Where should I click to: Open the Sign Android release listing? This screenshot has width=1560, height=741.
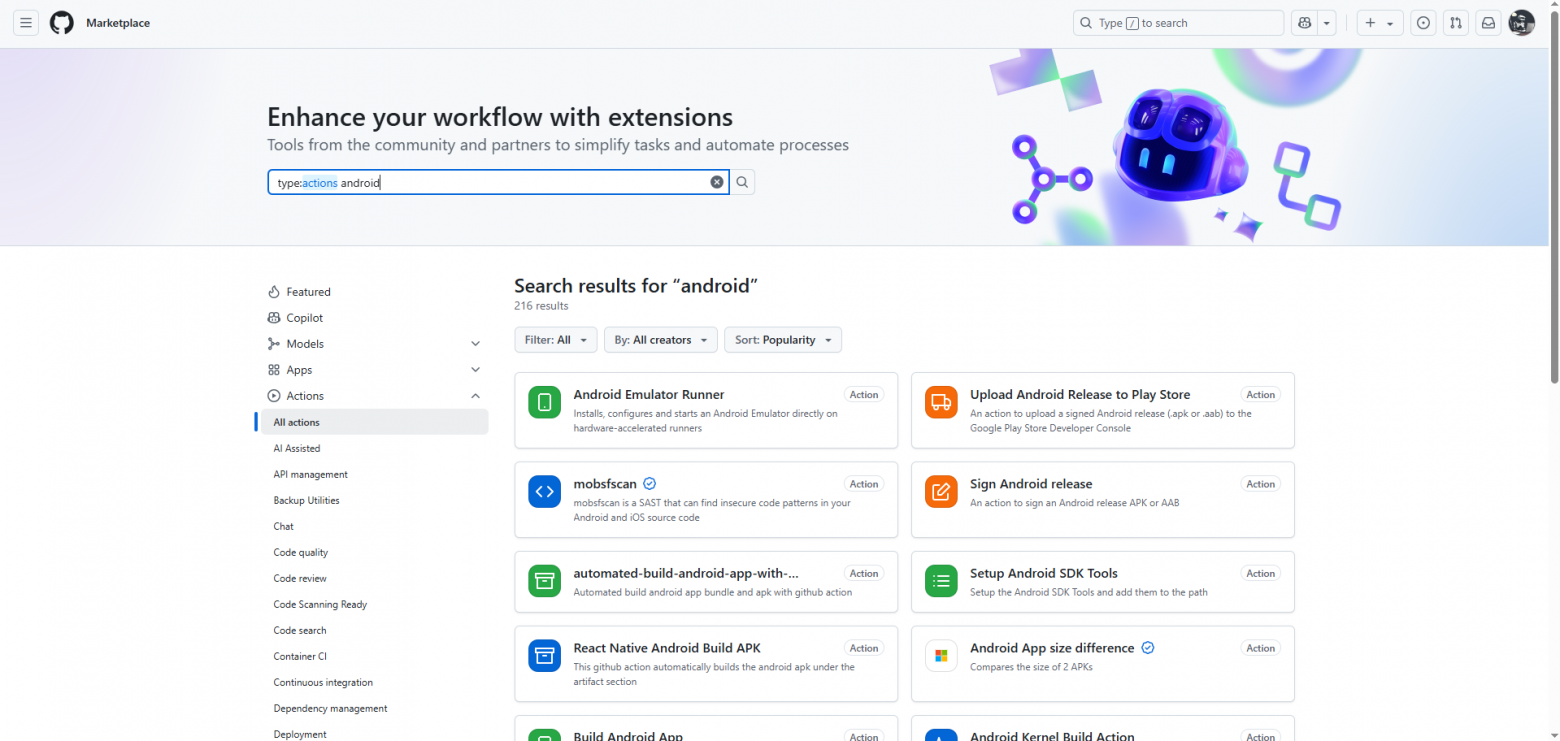[1030, 483]
